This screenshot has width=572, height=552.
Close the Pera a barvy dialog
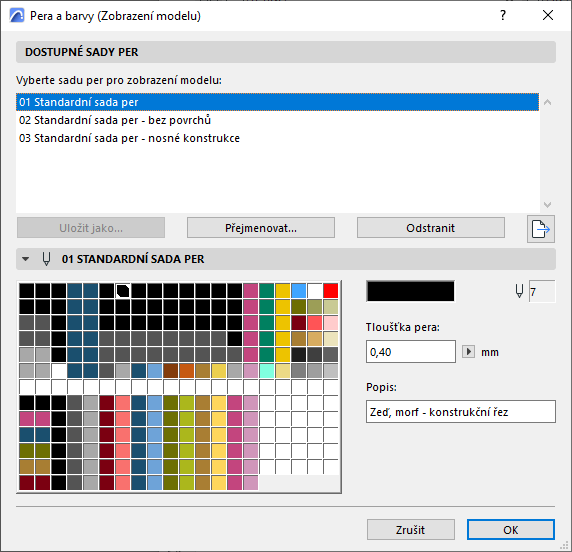click(x=548, y=15)
